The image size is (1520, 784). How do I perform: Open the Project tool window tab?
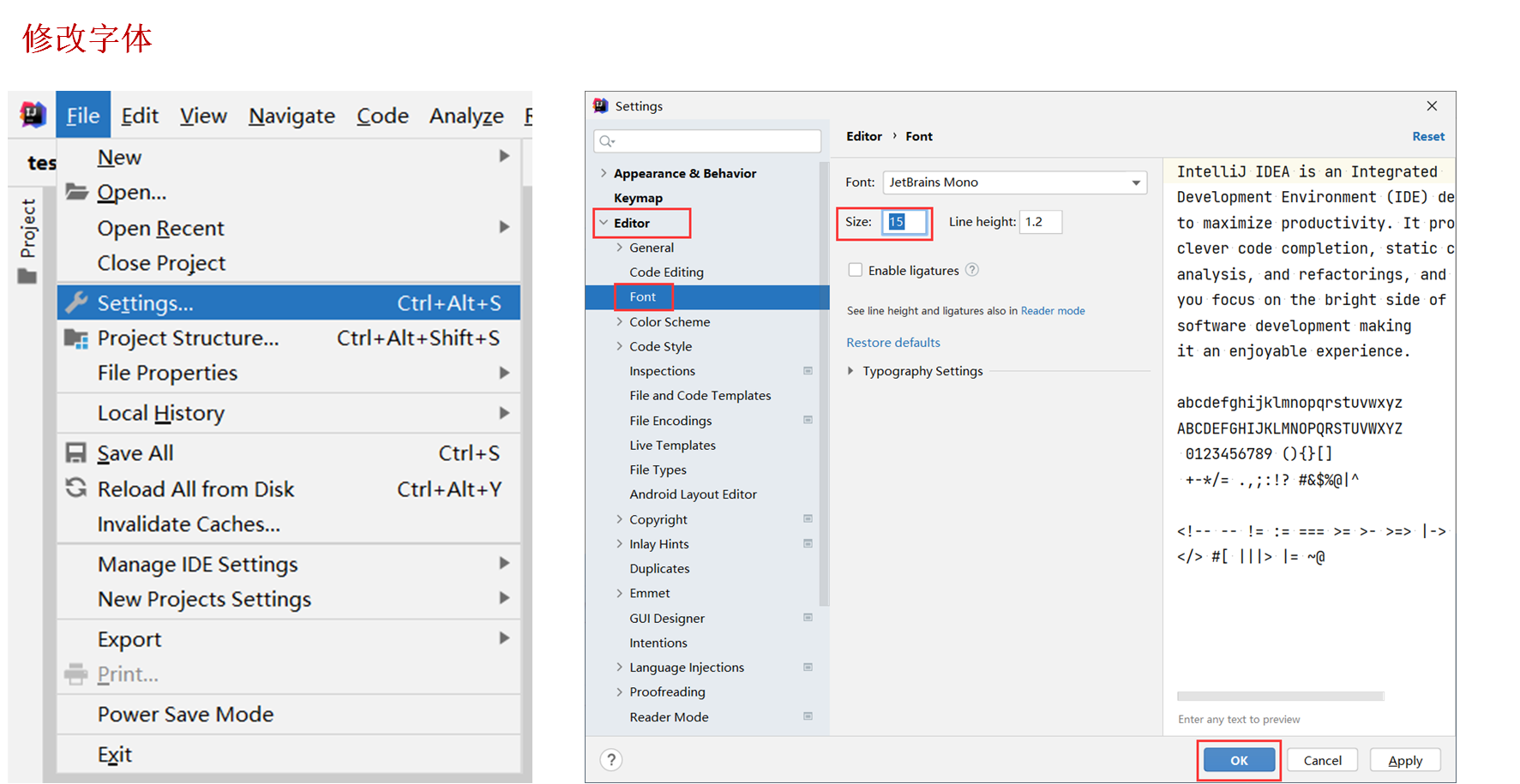click(27, 229)
